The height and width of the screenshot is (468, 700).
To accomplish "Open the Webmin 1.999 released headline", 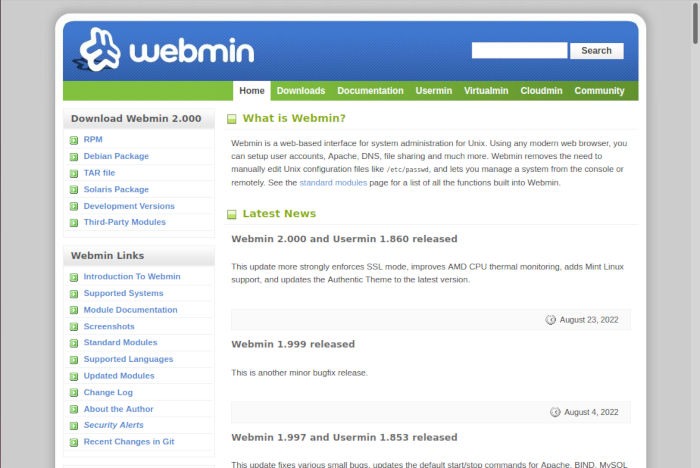I will click(293, 344).
